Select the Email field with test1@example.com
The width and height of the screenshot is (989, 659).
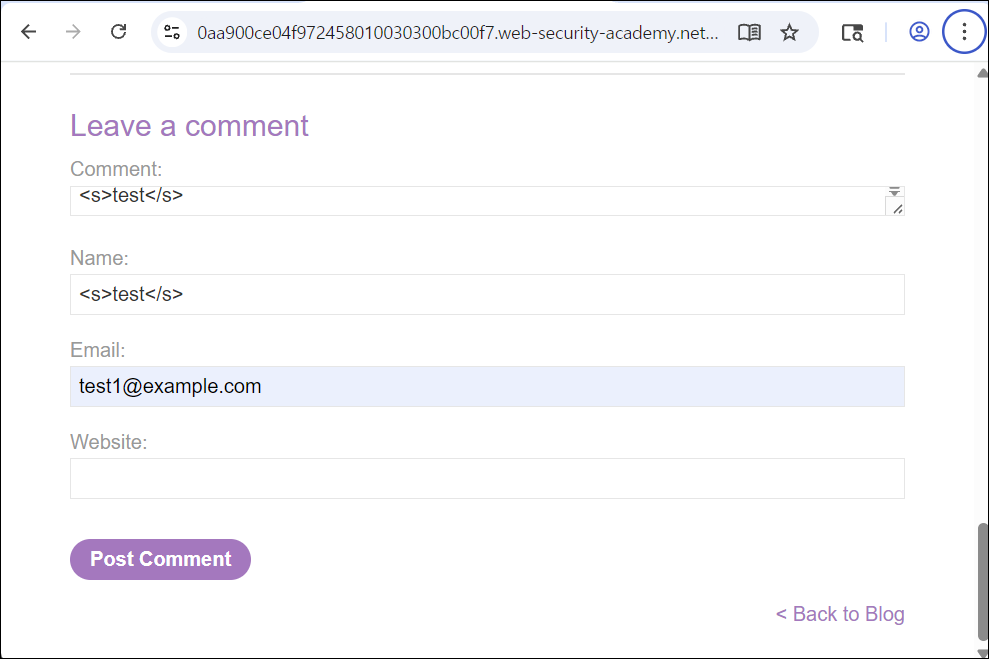click(x=487, y=387)
